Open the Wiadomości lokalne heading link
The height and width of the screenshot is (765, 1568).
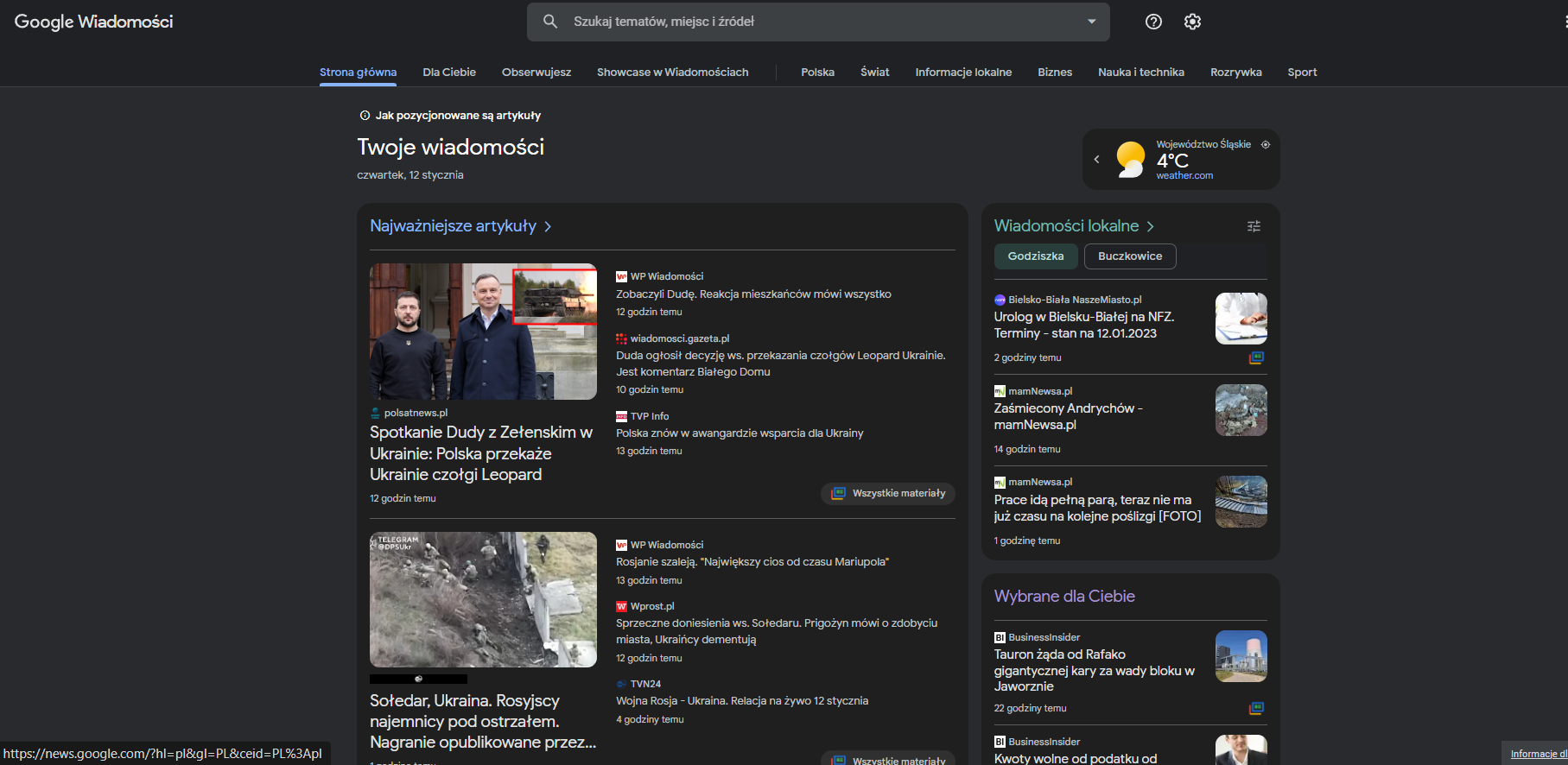[1066, 226]
